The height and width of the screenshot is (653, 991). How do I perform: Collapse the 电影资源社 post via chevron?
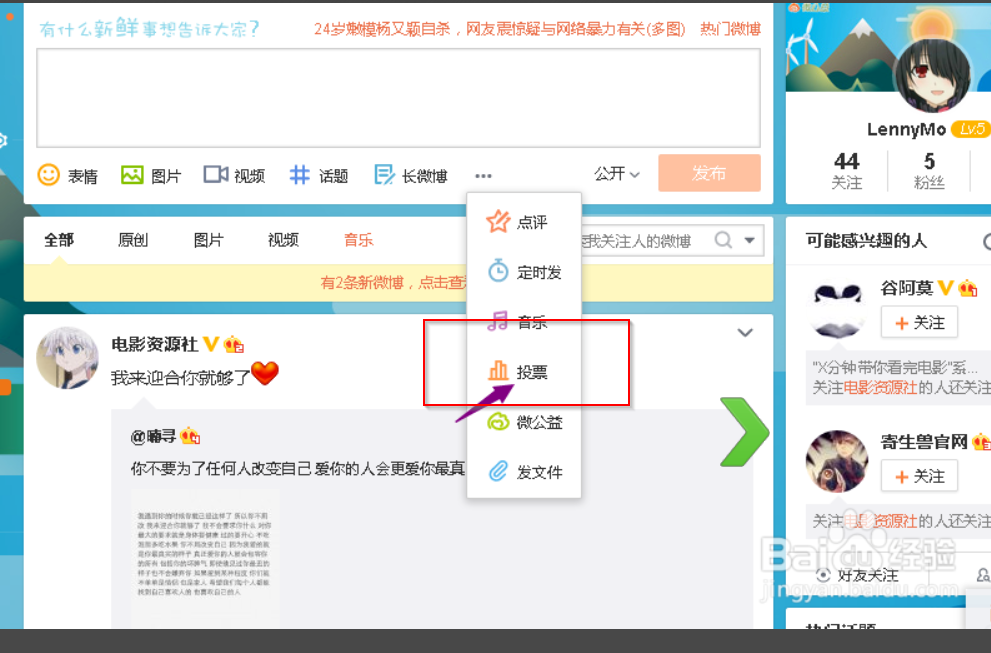(744, 332)
